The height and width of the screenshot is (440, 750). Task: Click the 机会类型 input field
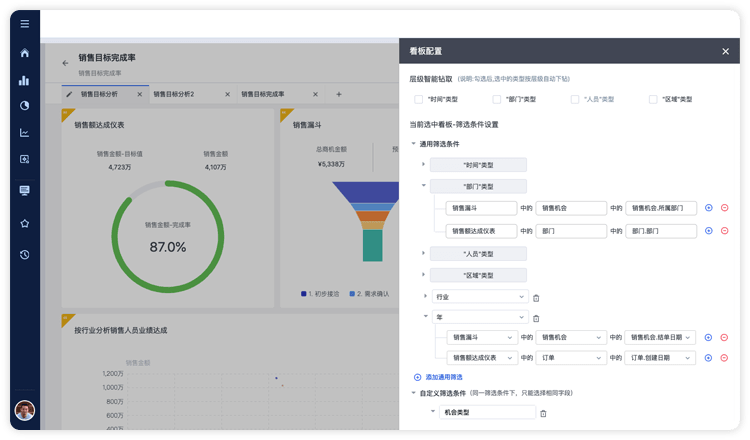[487, 412]
